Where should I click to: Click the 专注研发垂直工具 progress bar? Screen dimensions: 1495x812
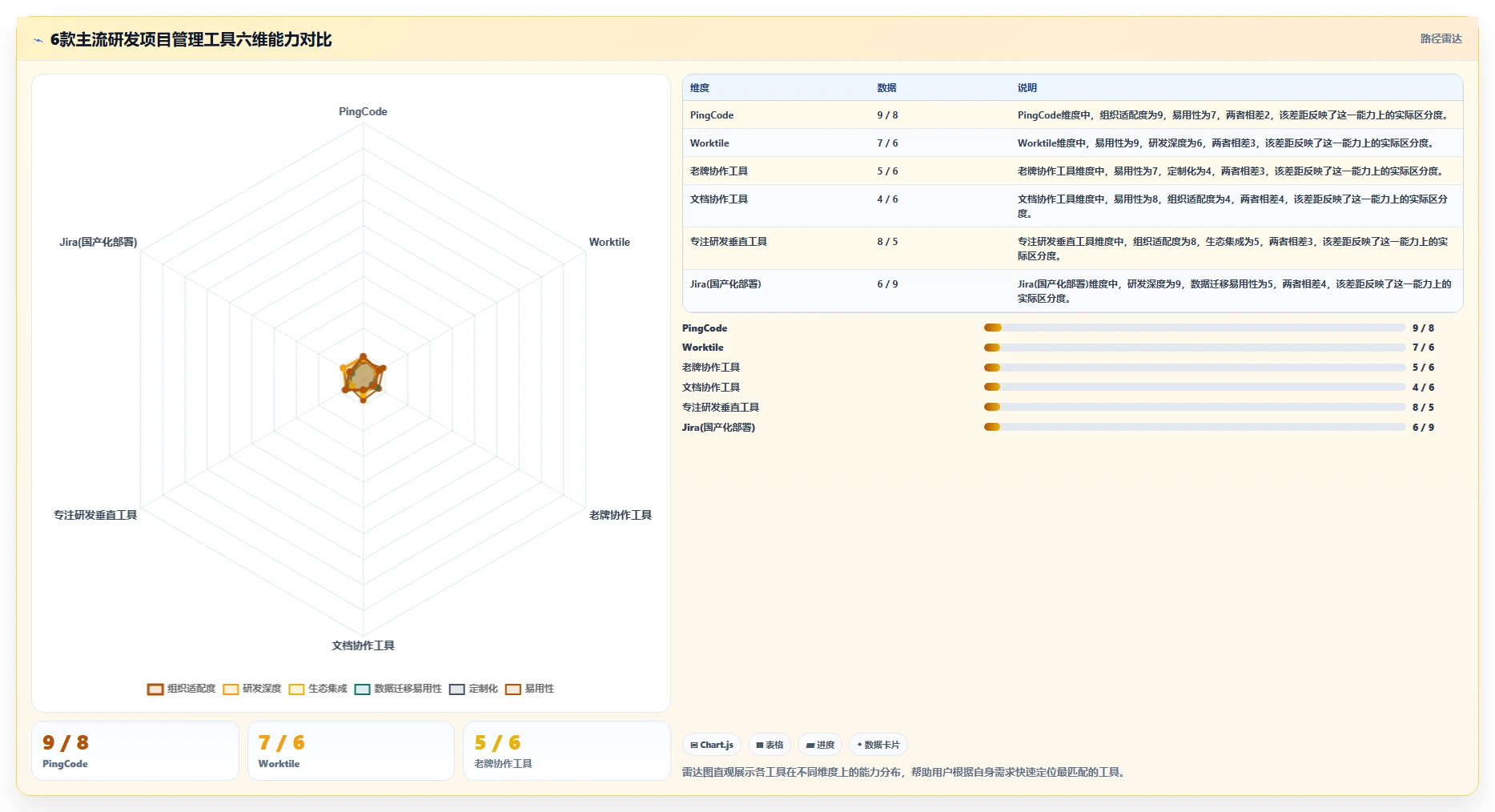click(1195, 407)
